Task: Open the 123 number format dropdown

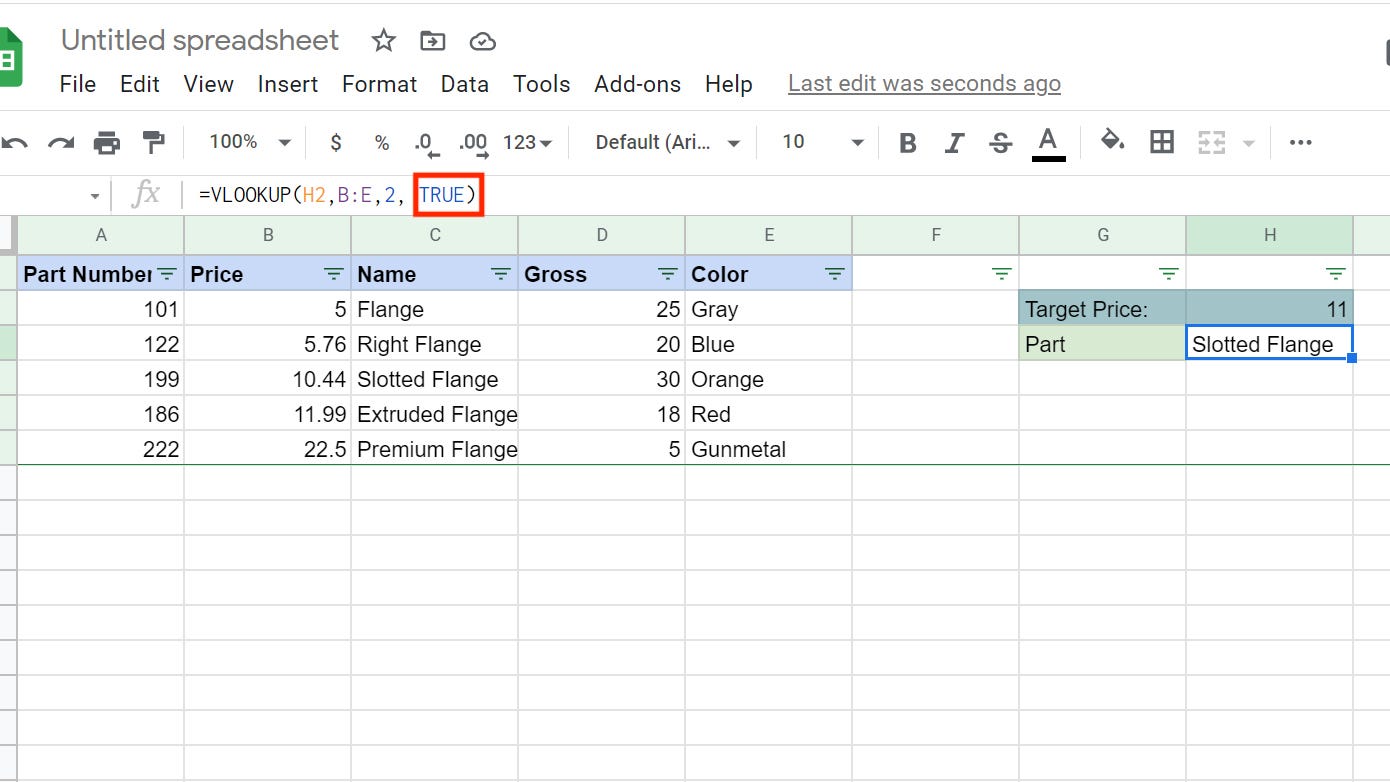Action: (527, 143)
